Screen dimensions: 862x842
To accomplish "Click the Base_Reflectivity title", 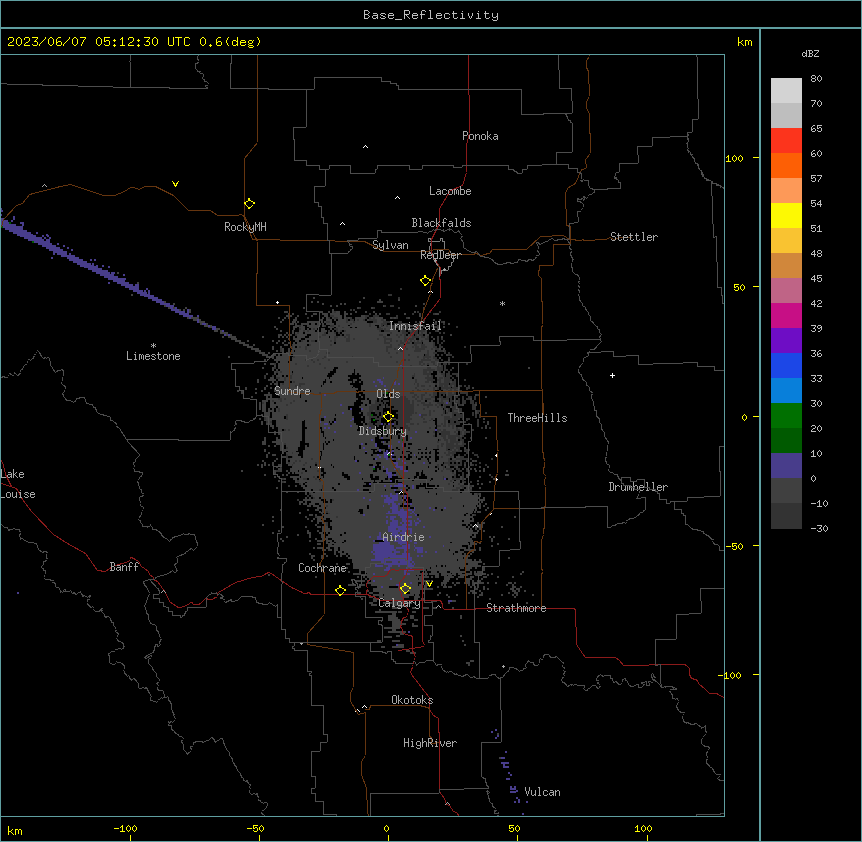I will (431, 15).
